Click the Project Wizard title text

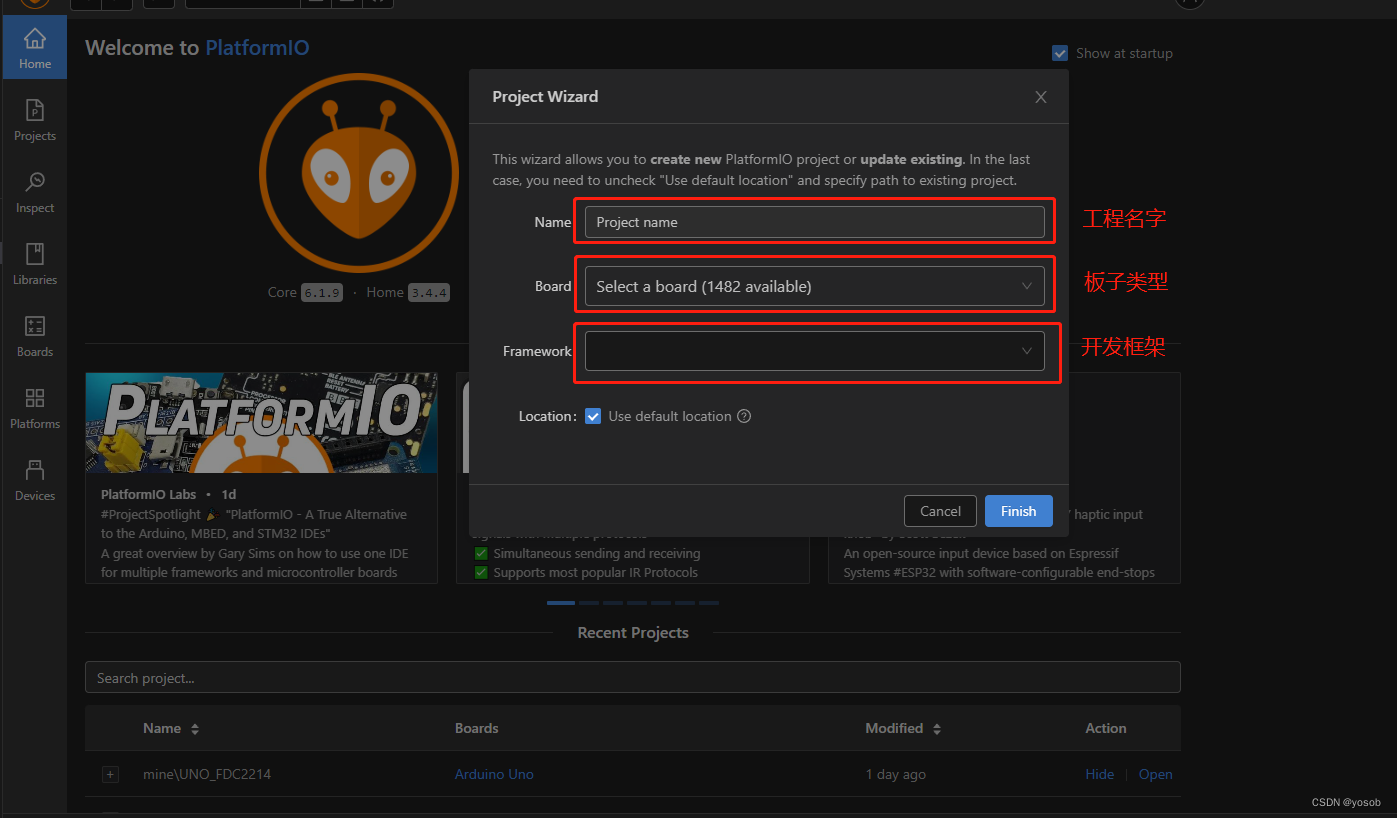coord(545,97)
